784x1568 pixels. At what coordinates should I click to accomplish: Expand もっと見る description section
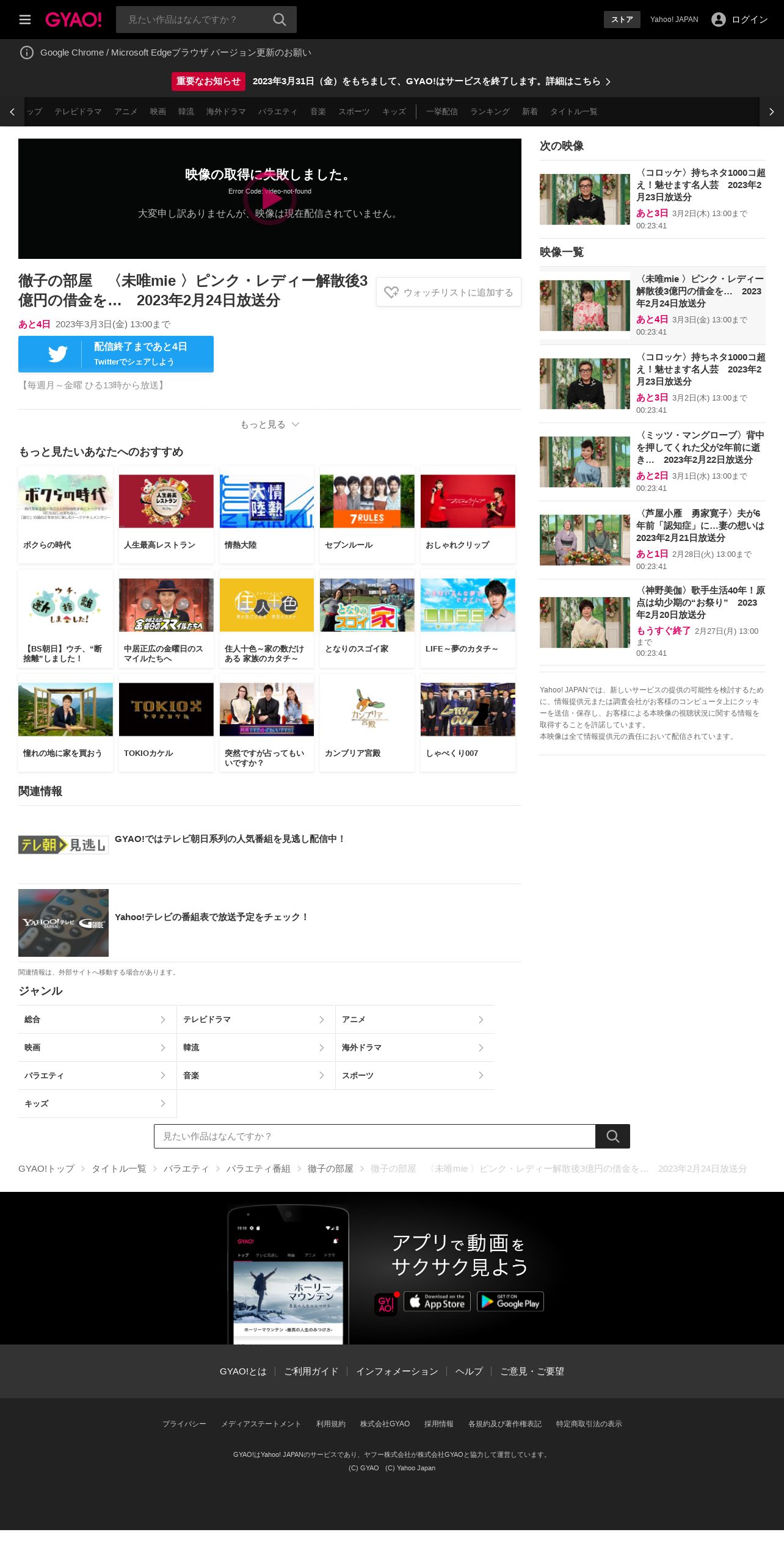(x=270, y=424)
